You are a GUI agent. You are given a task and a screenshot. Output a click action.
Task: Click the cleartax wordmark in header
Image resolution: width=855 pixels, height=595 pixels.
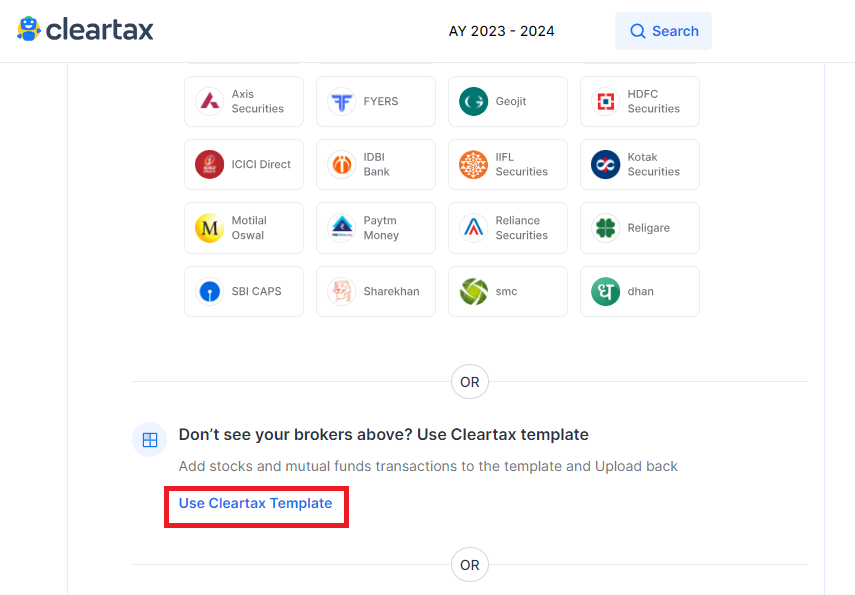100,29
